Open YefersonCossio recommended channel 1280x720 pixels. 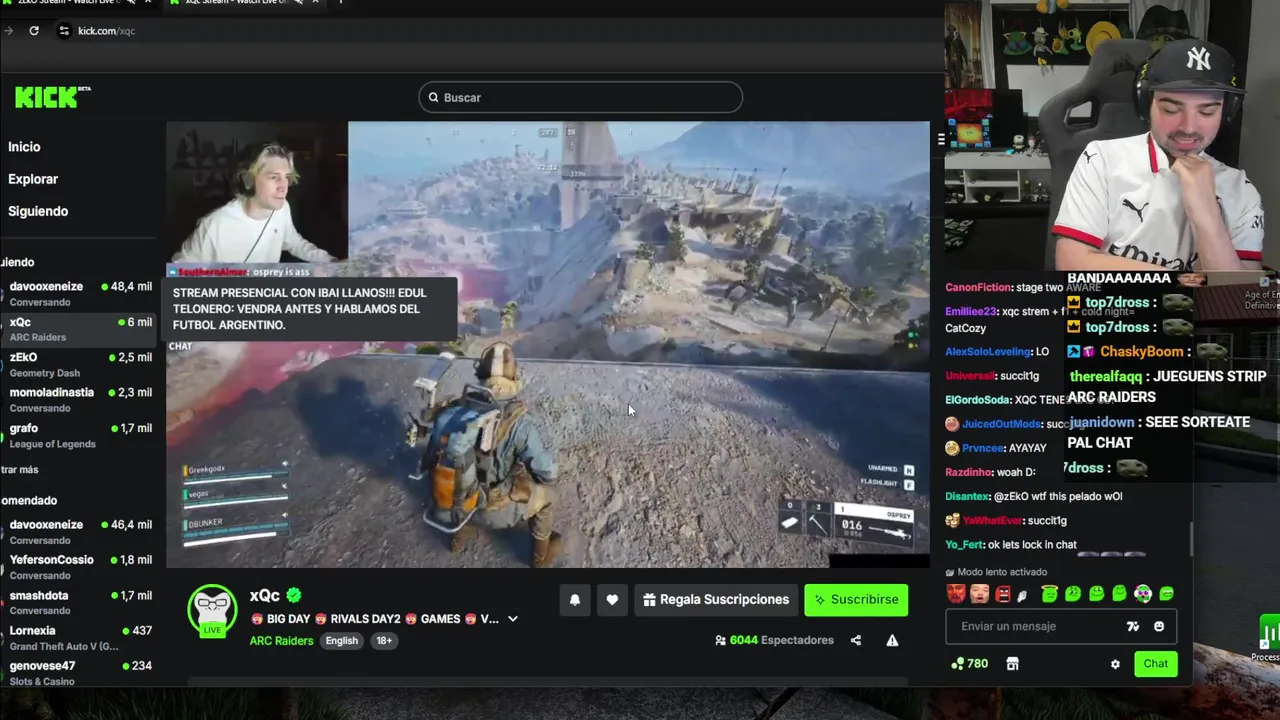79,567
